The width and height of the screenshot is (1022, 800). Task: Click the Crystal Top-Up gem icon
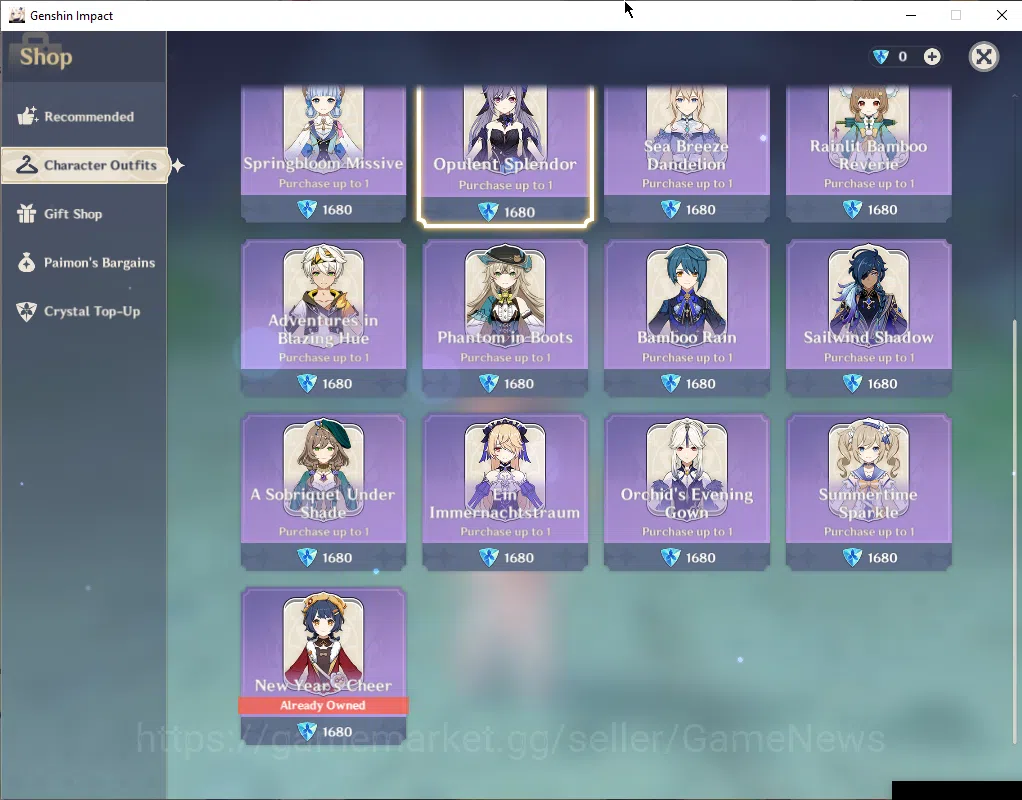tap(27, 311)
